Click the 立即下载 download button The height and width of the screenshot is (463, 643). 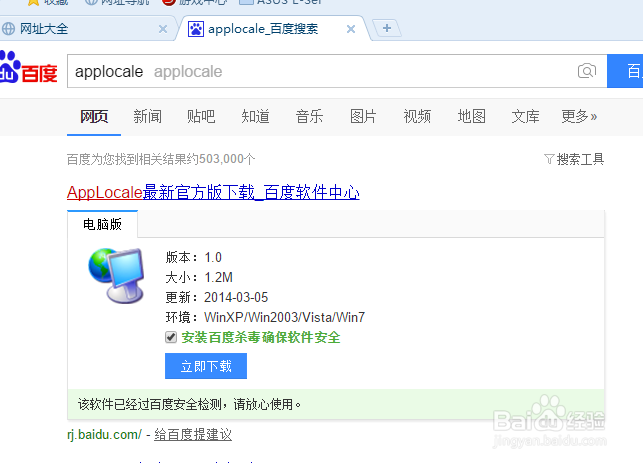[x=206, y=366]
